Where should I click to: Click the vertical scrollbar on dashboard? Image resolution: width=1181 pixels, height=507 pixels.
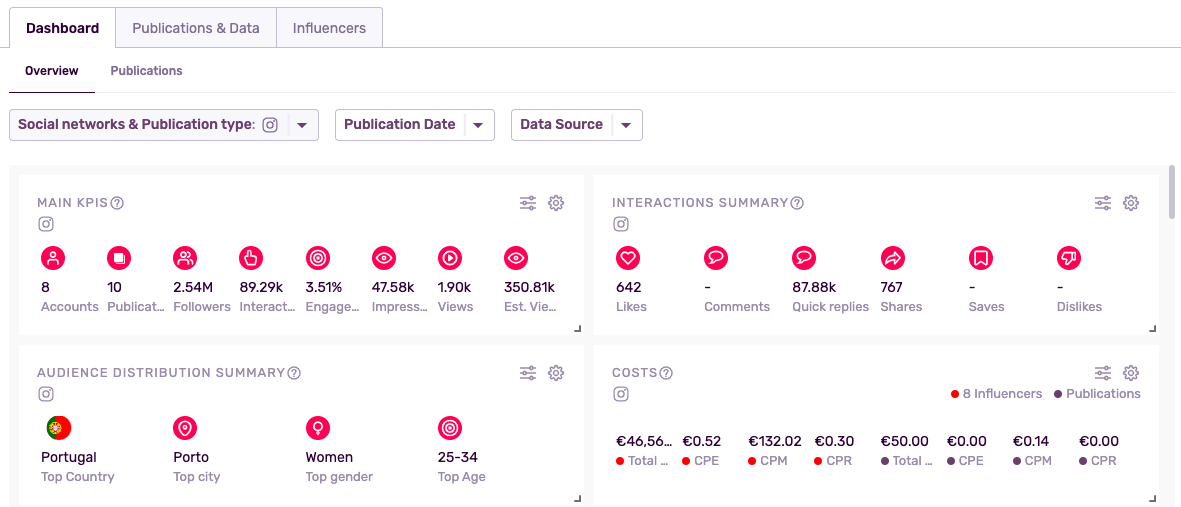[1172, 192]
